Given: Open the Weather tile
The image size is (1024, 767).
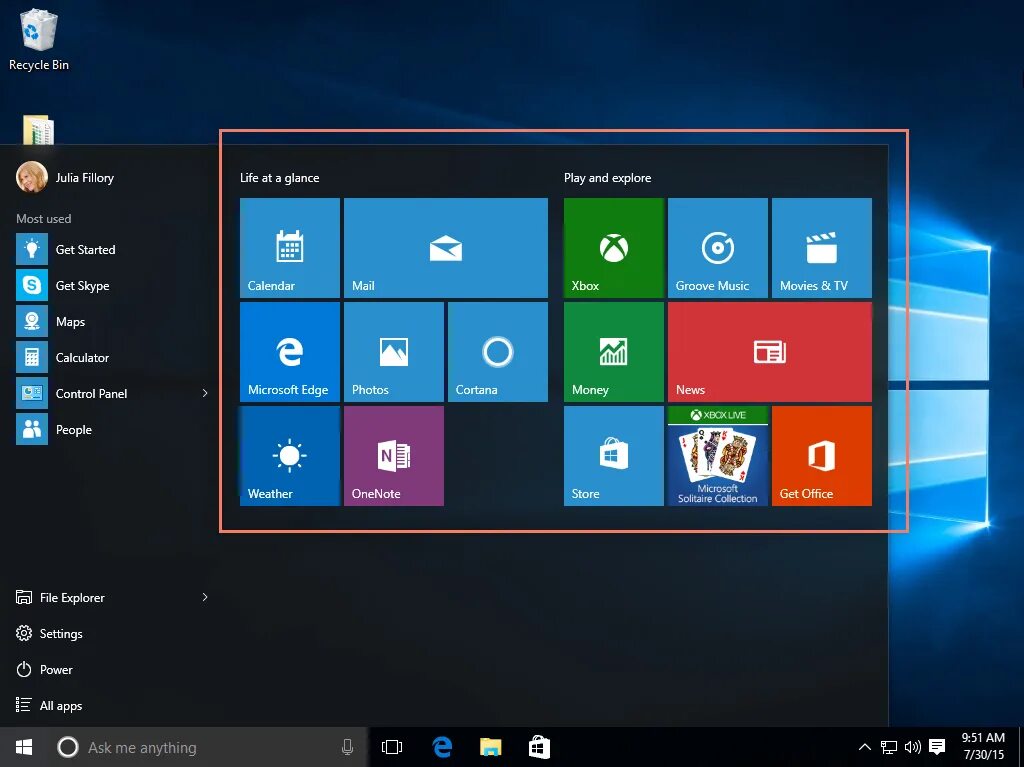Looking at the screenshot, I should coord(289,455).
